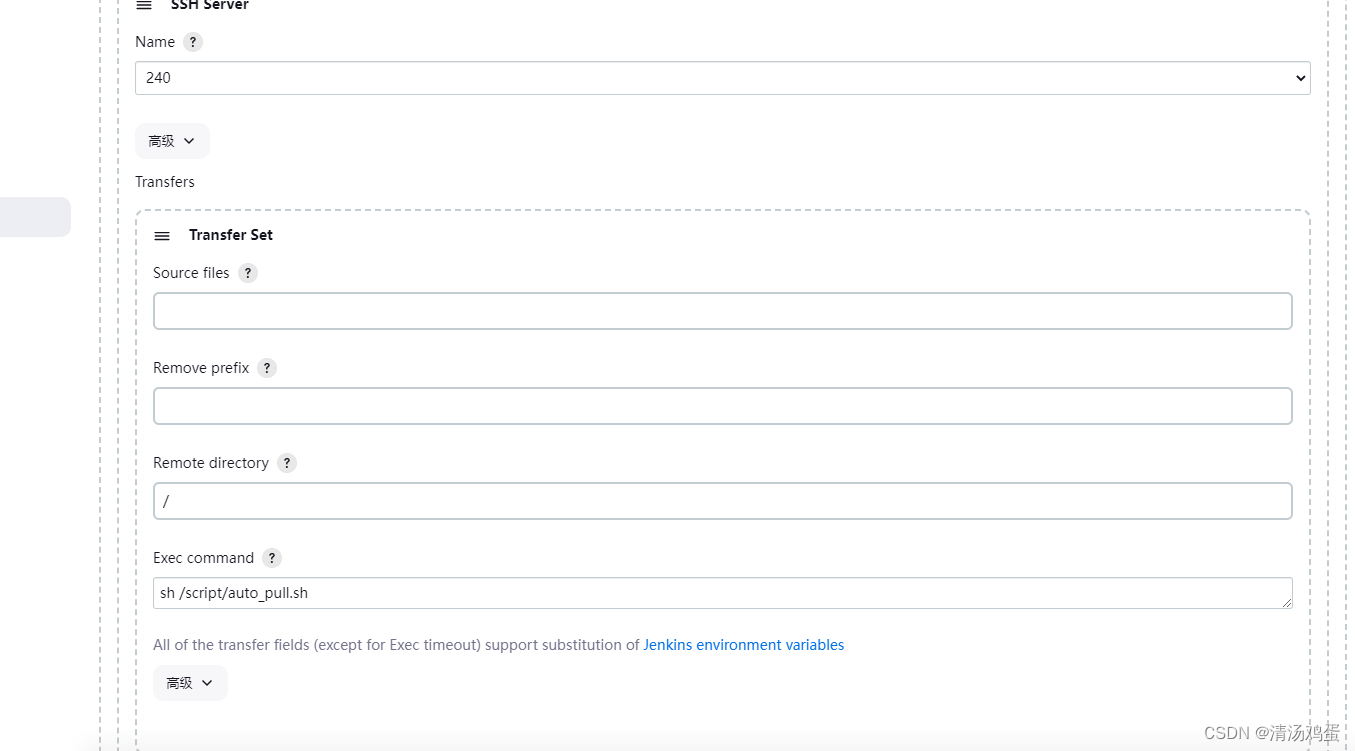
Task: Open the Name dropdown showing 240
Action: pyautogui.click(x=722, y=78)
